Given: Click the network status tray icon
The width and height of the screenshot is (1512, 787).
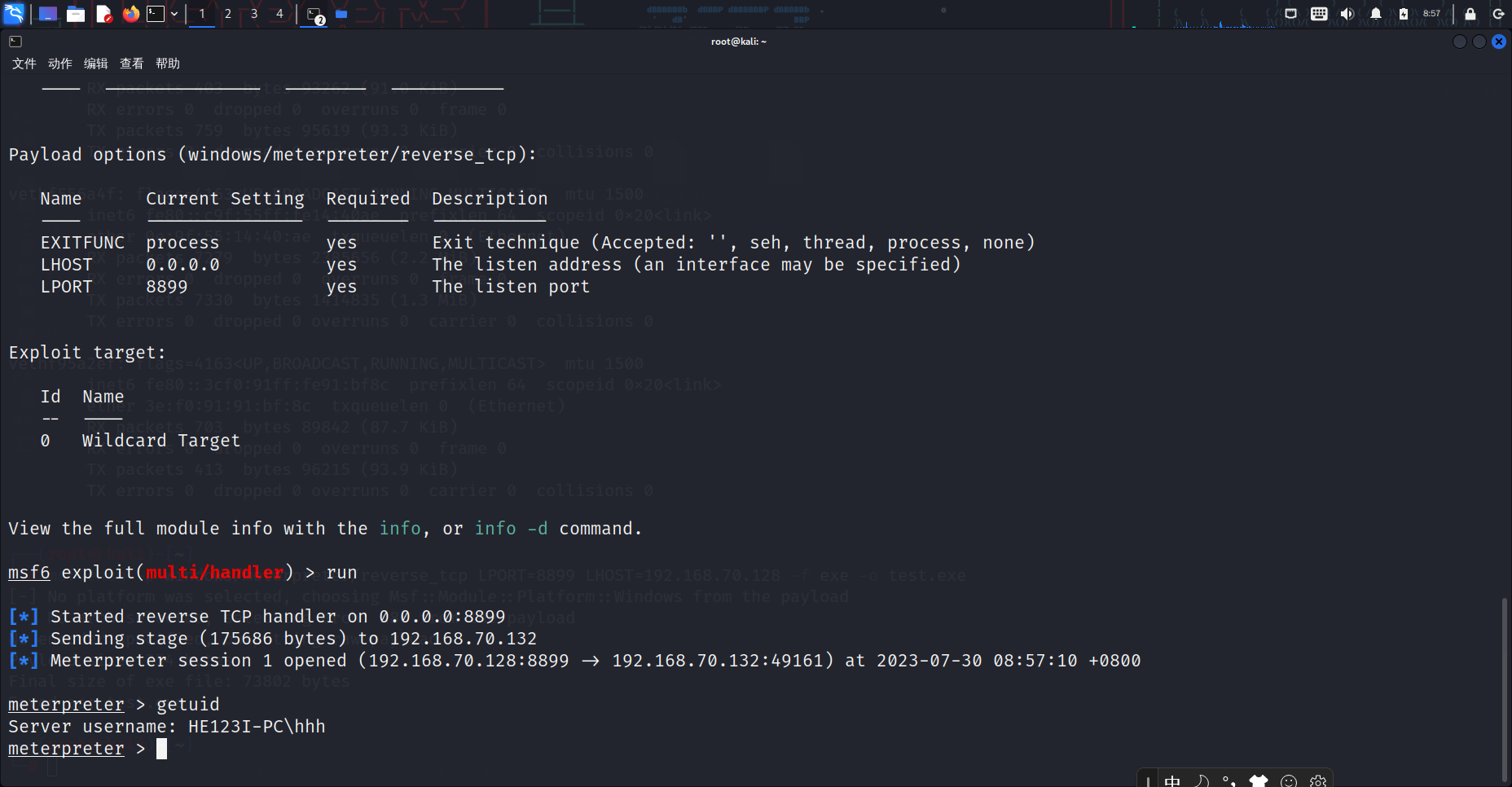Looking at the screenshot, I should click(x=1291, y=14).
